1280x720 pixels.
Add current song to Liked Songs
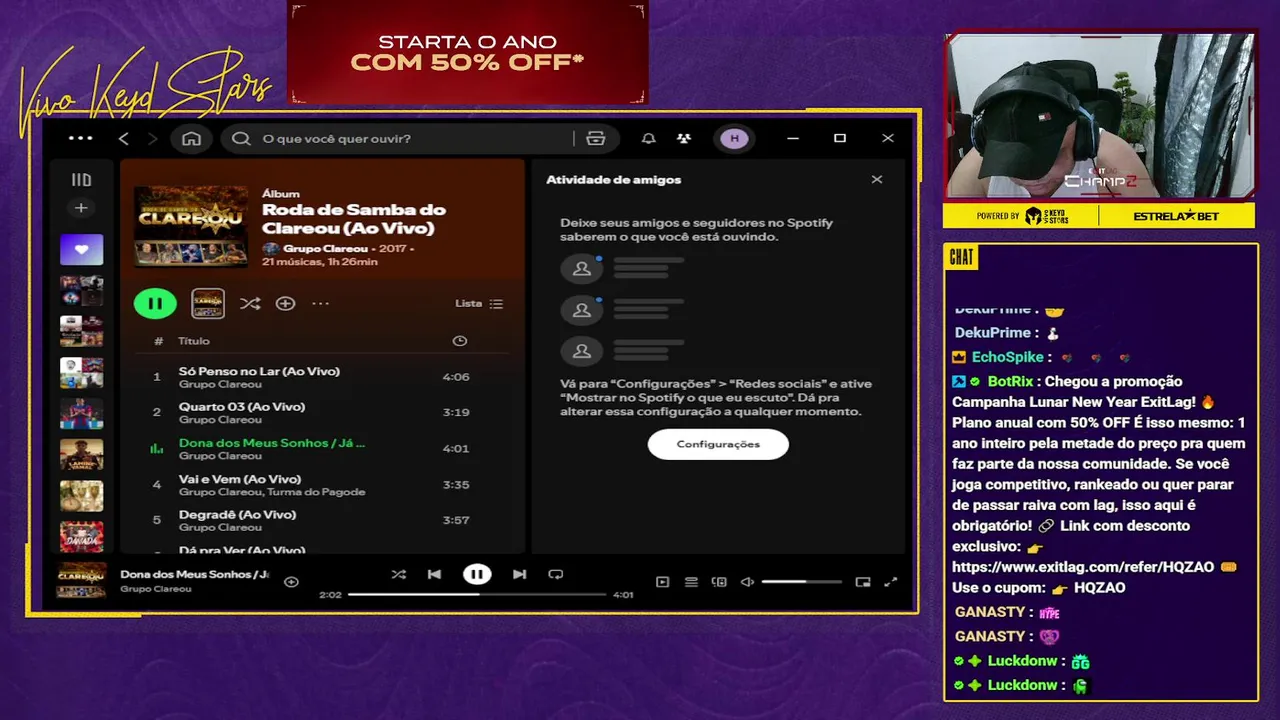click(291, 581)
